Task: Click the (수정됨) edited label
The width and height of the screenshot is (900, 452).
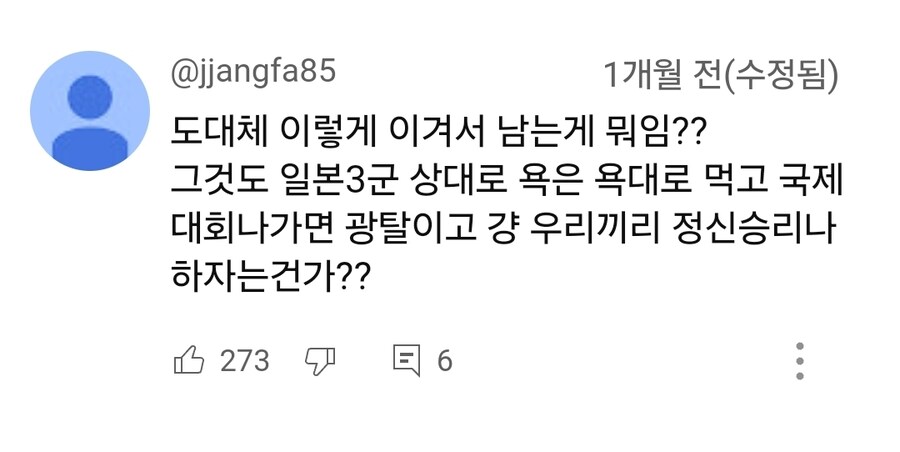Action: tap(783, 74)
